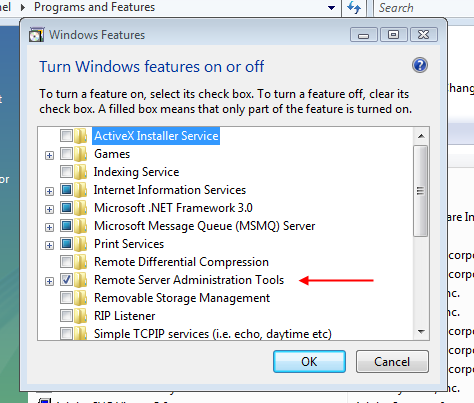Select Simple TCPIP services list item
This screenshot has height=403, width=474.
[x=213, y=334]
